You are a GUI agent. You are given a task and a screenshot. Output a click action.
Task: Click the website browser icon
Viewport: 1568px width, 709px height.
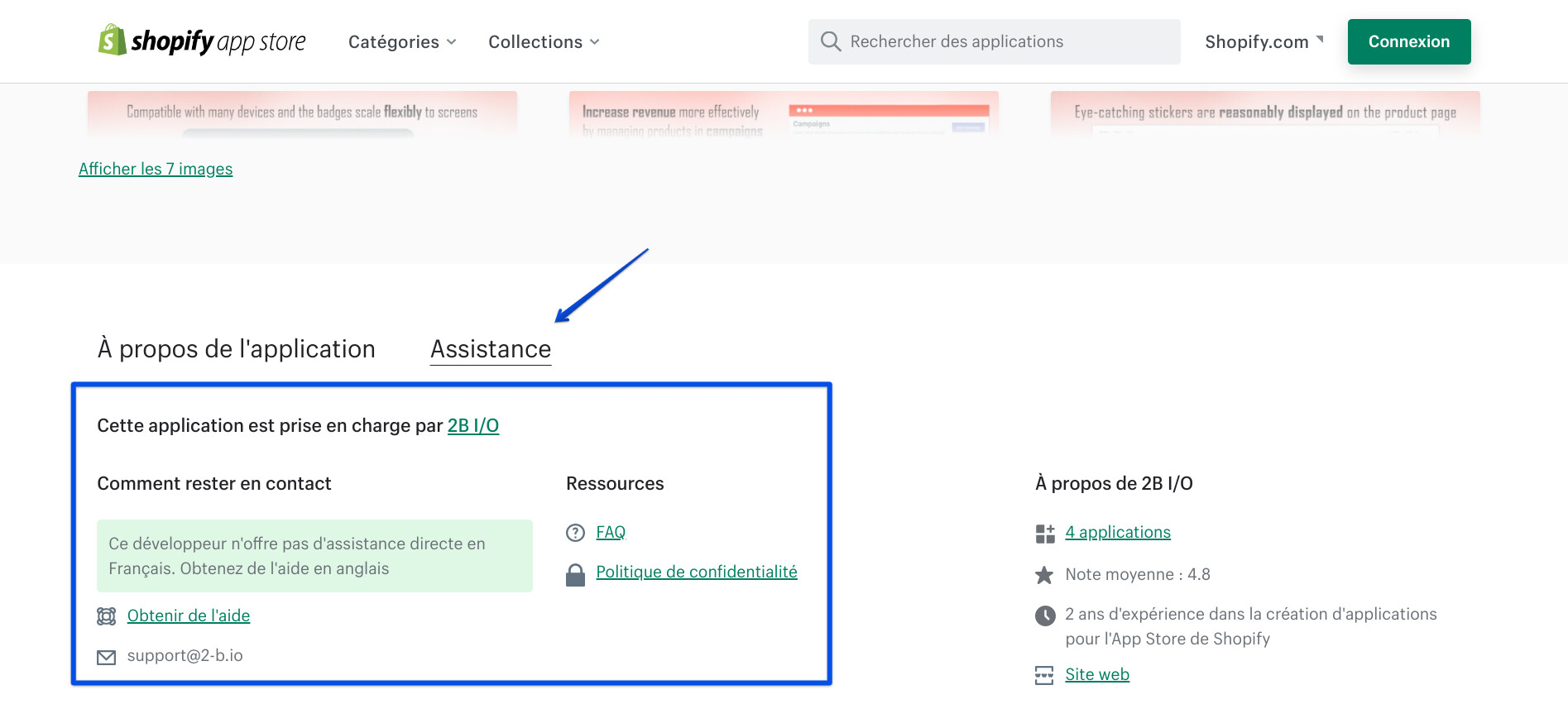(1044, 675)
